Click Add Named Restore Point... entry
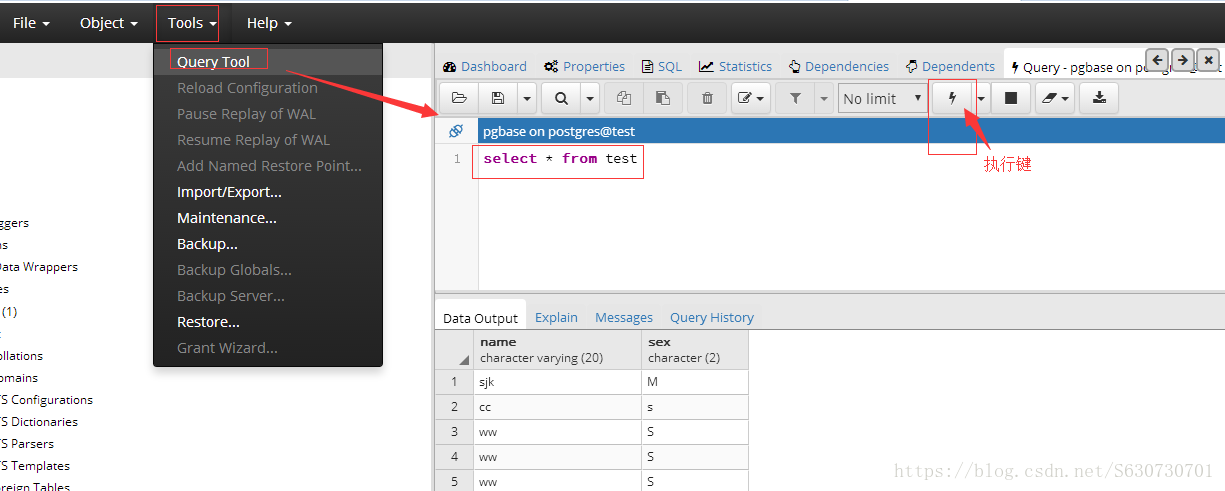This screenshot has height=491, width=1225. [x=268, y=166]
